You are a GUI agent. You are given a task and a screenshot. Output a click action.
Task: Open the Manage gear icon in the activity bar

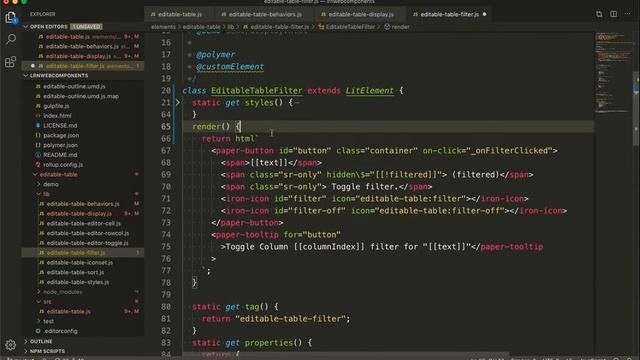(11, 345)
